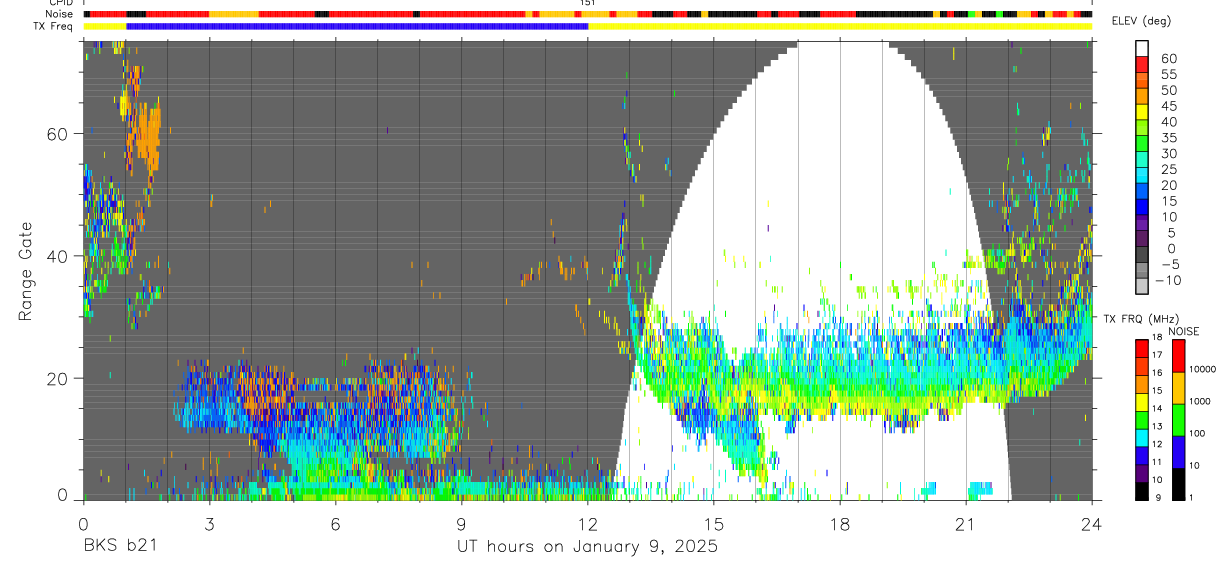Image resolution: width=1228 pixels, height=567 pixels.
Task: Pick ELEV blue swatch between 20 and 15
Action: point(1142,193)
